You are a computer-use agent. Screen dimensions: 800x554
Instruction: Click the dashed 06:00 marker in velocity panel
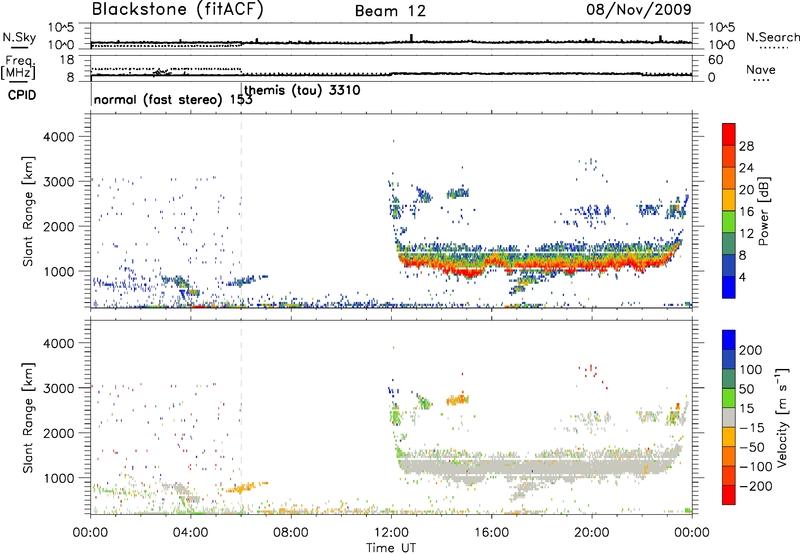click(241, 418)
